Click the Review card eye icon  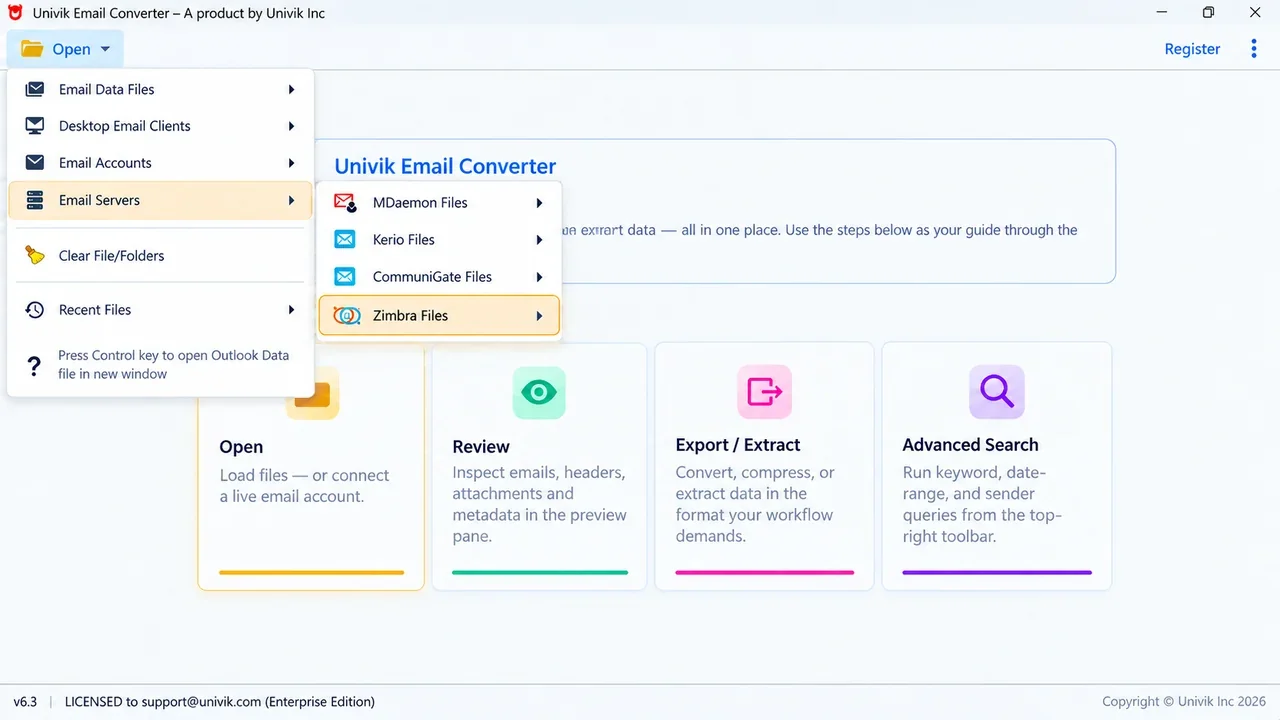[x=539, y=392]
